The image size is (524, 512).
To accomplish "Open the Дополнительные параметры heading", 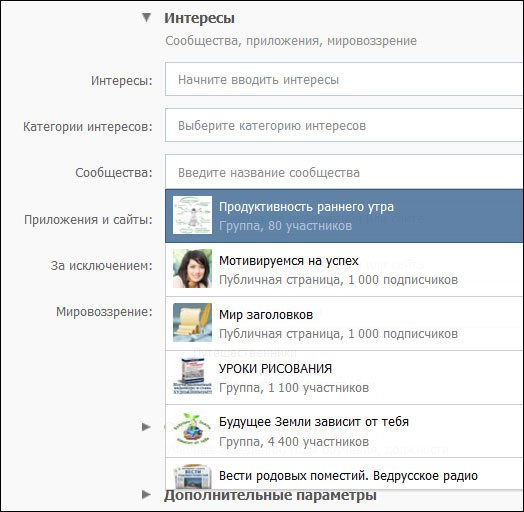I will click(x=270, y=495).
